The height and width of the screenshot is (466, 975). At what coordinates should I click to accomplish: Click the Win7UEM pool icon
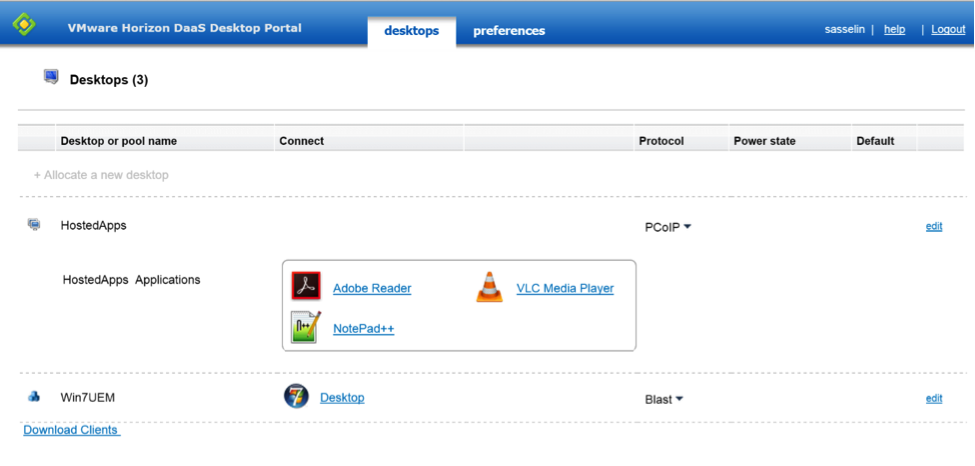pyautogui.click(x=34, y=397)
